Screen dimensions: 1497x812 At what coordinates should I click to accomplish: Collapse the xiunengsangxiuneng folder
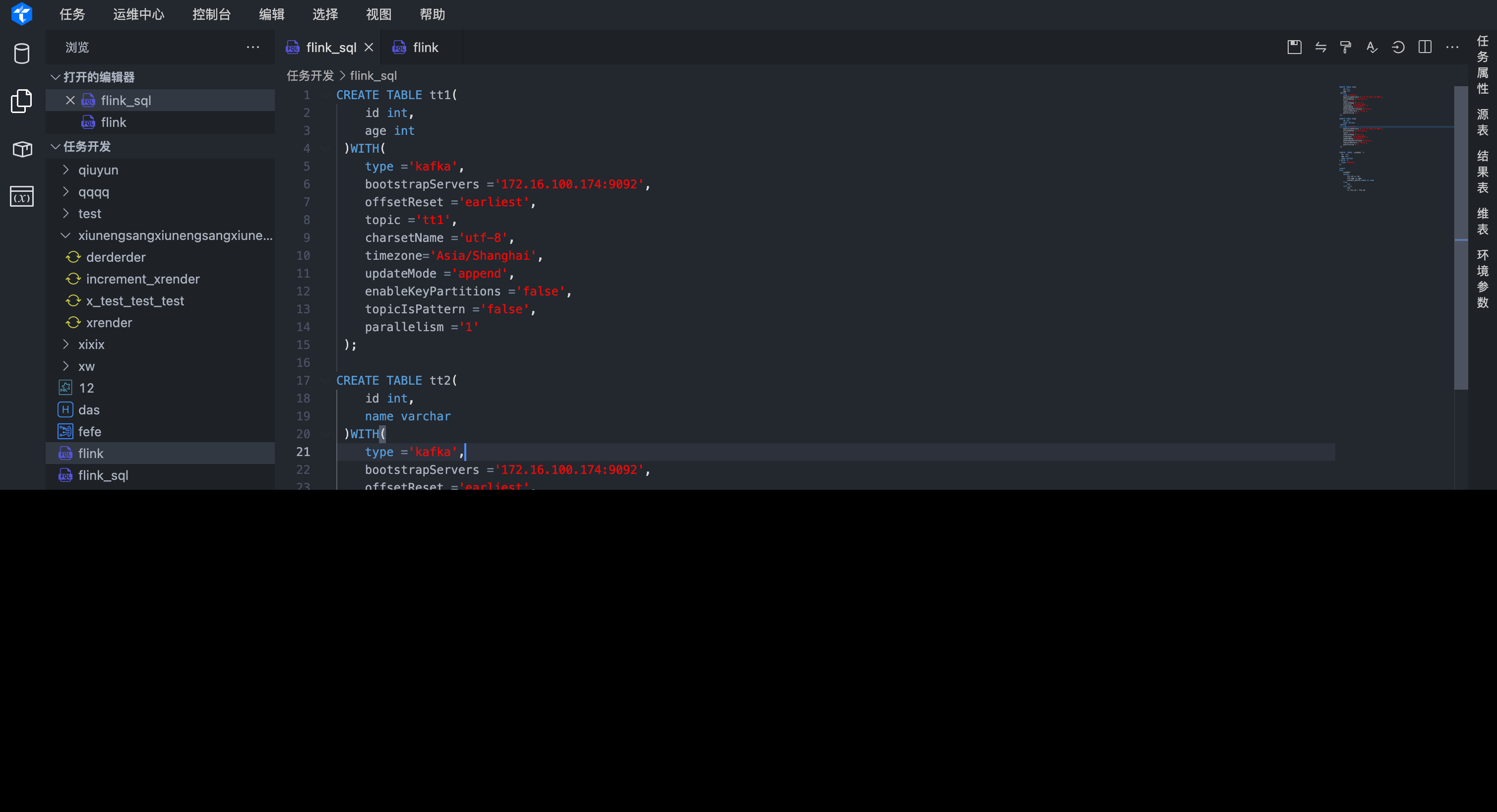(x=65, y=235)
